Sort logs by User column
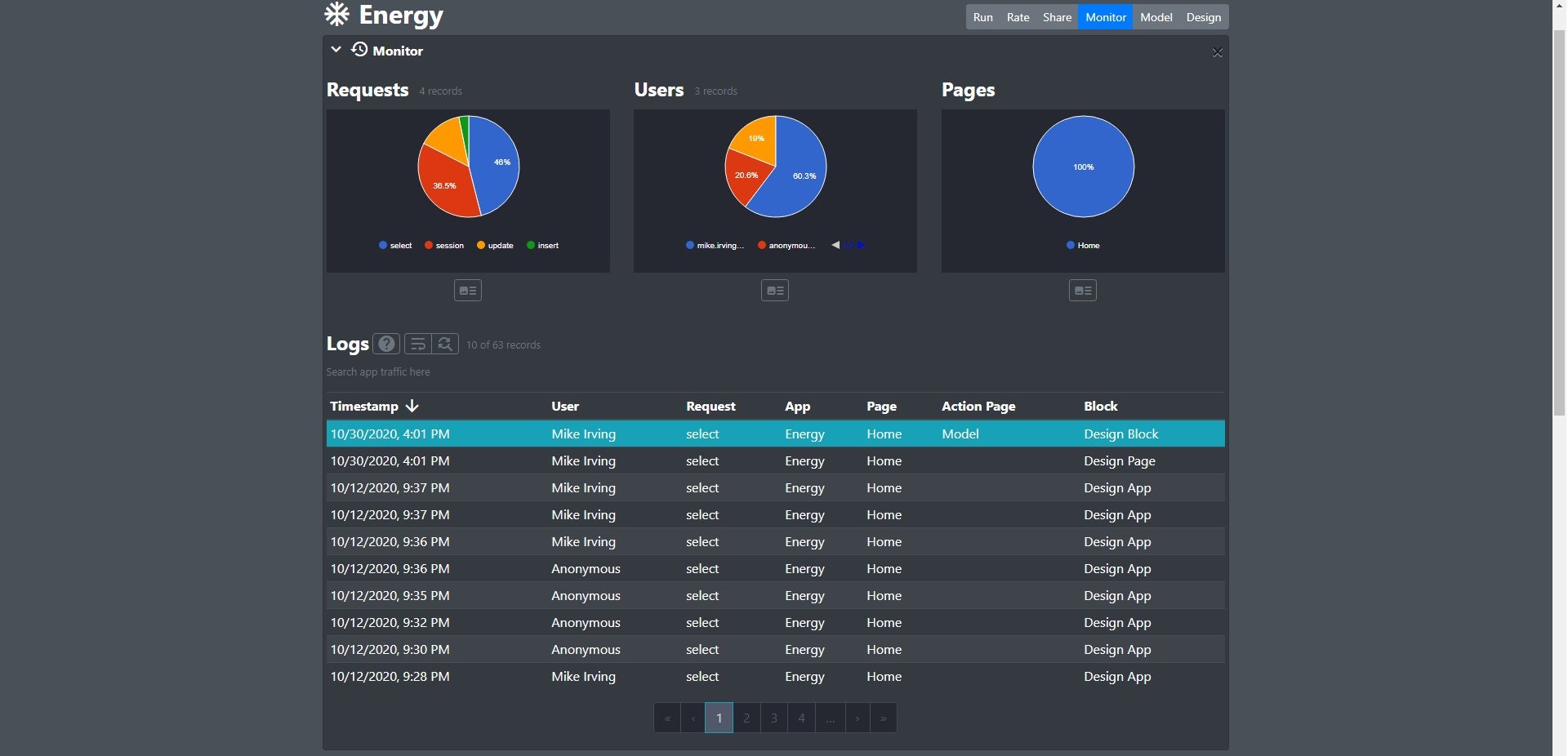 tap(565, 407)
